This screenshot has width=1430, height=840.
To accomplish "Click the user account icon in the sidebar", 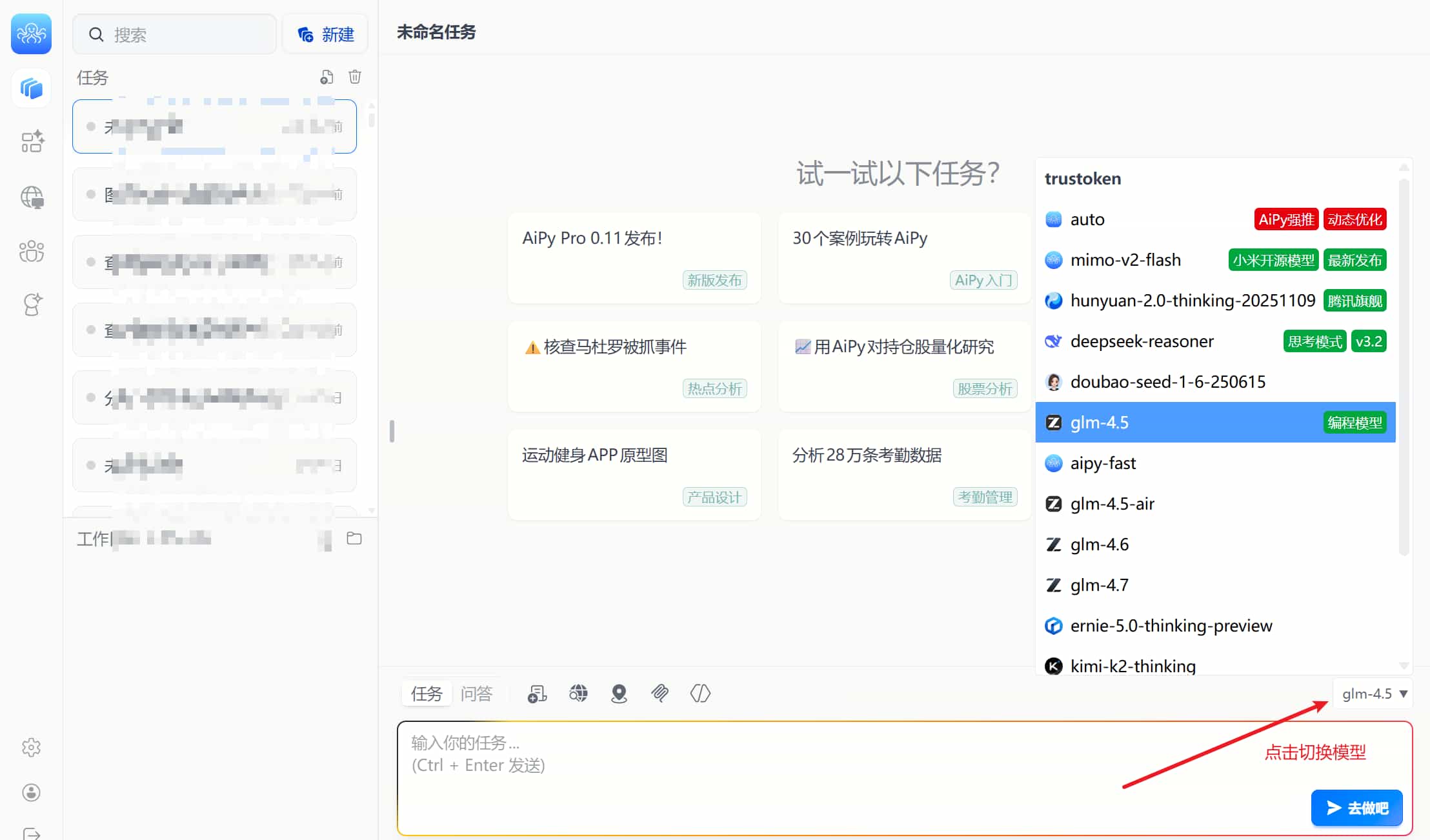I will coord(31,792).
